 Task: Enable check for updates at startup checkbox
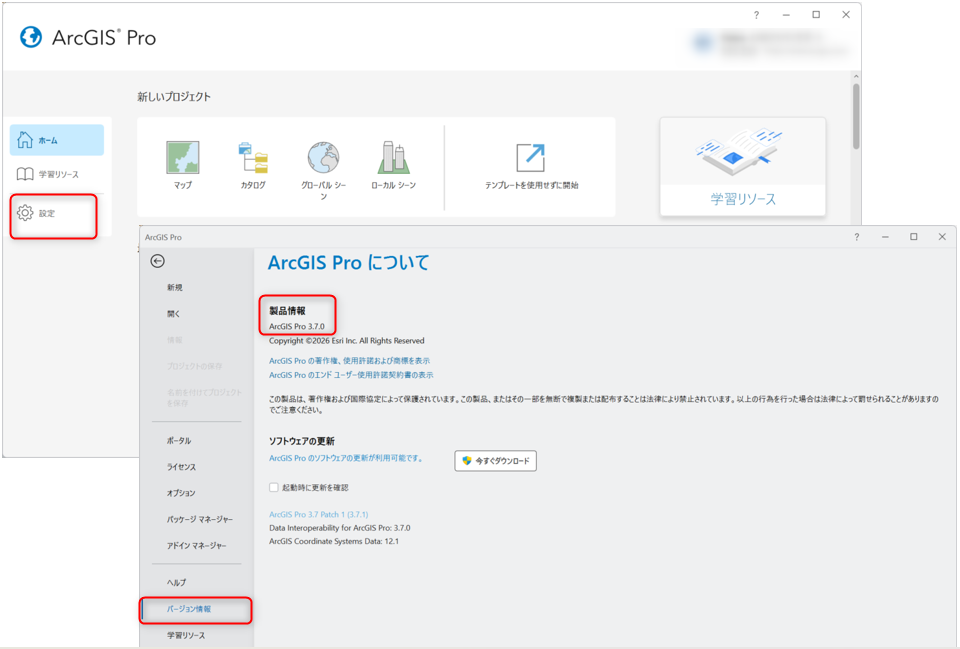point(274,487)
